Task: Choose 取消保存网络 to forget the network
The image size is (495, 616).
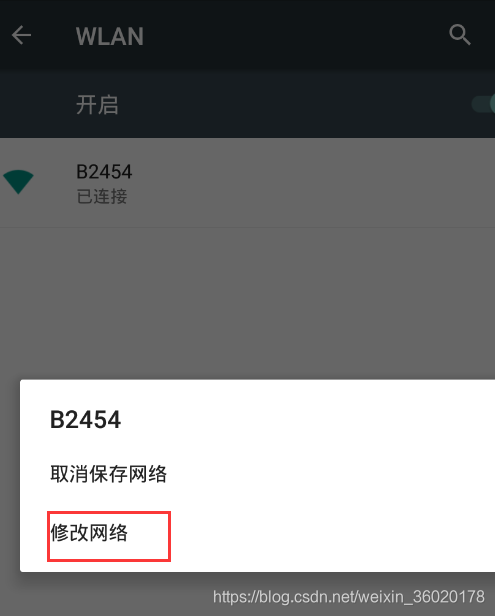Action: (108, 474)
